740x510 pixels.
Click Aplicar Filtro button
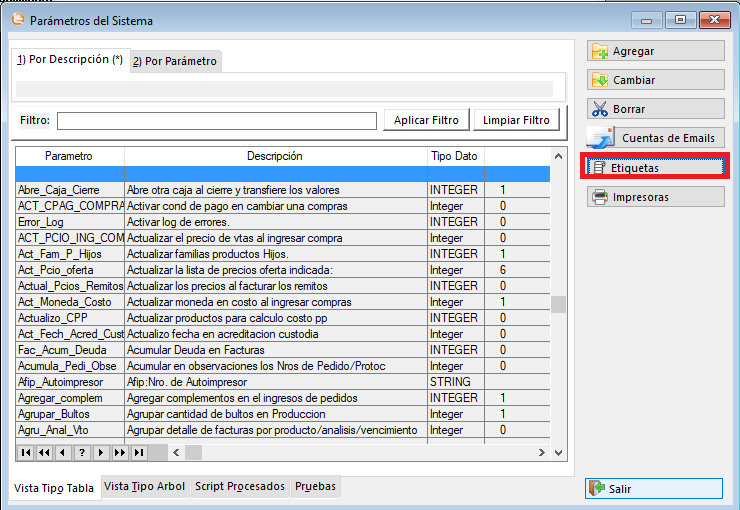click(x=426, y=120)
